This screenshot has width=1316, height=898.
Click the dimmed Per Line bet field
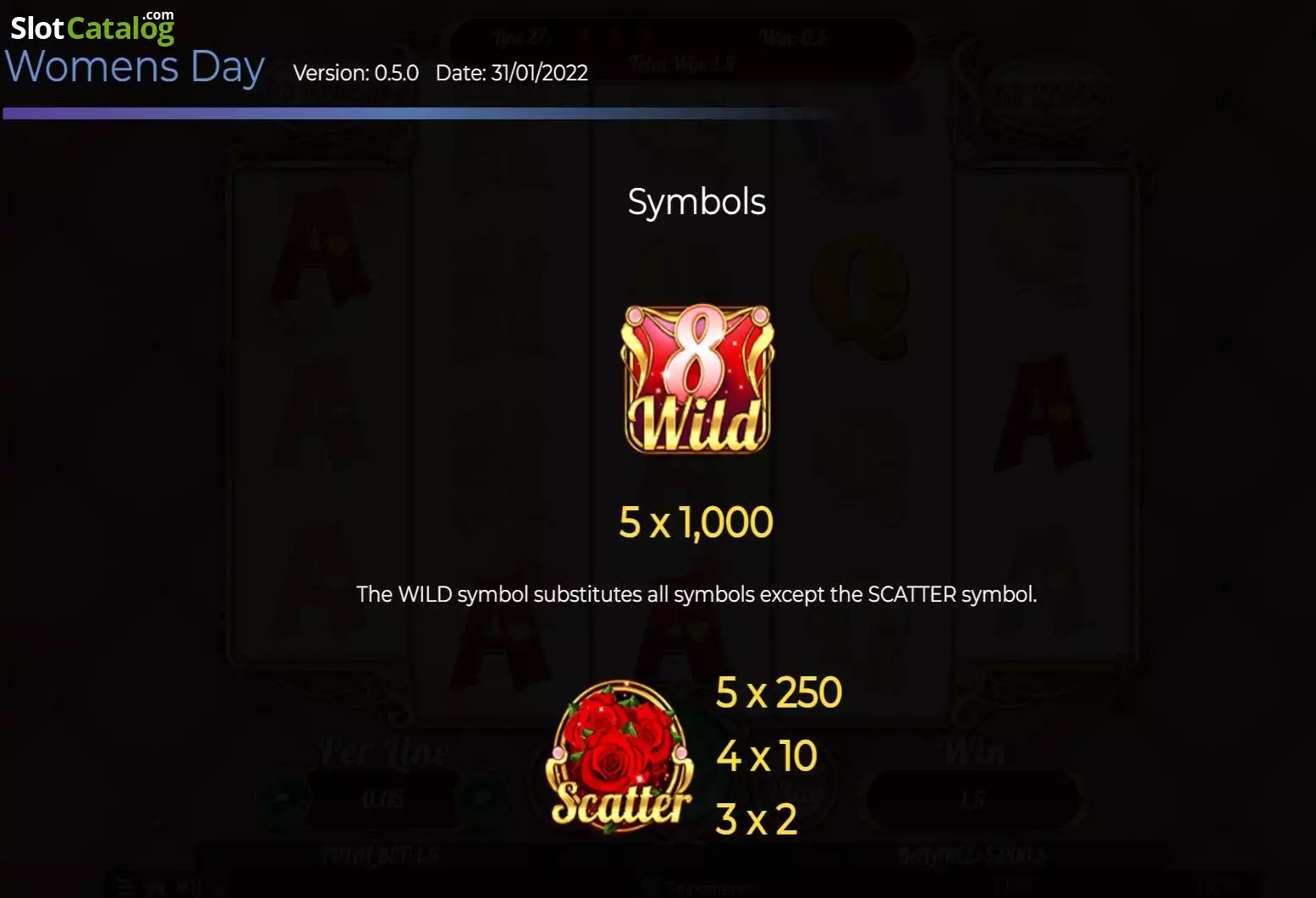(x=382, y=798)
